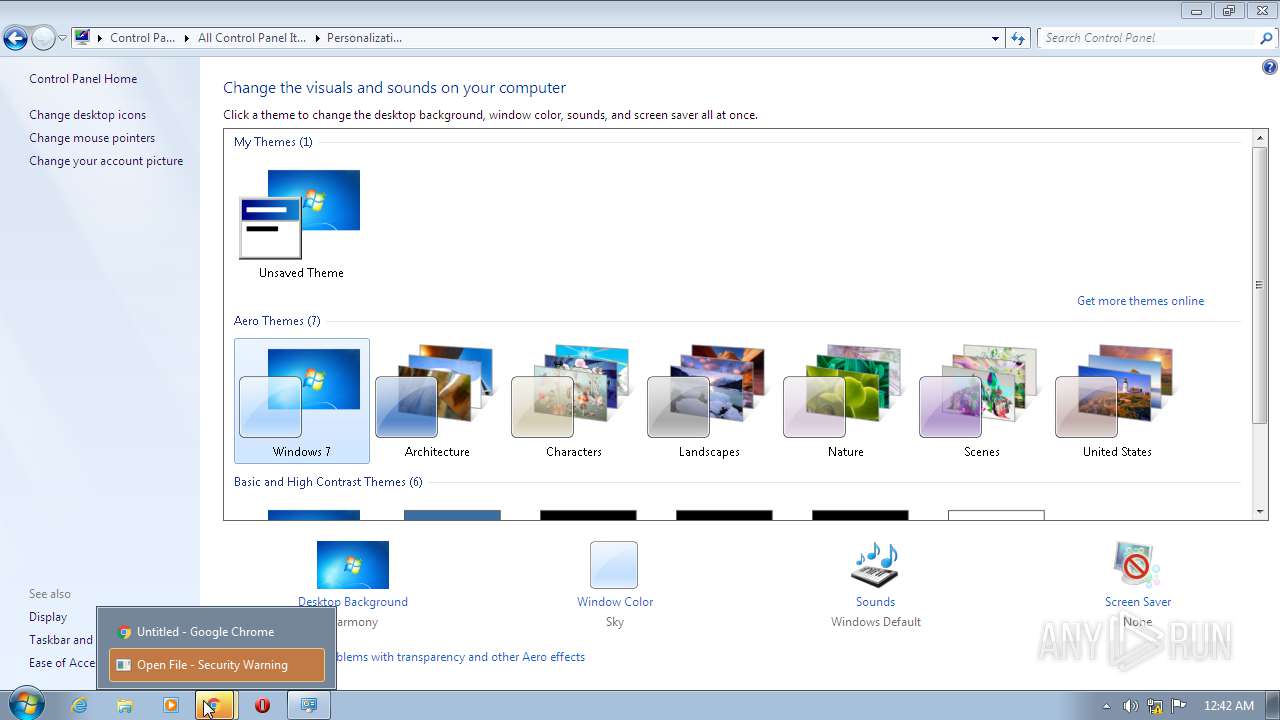Screen dimensions: 1280x720
Task: Go to Control Panel Home
Action: pyautogui.click(x=83, y=79)
